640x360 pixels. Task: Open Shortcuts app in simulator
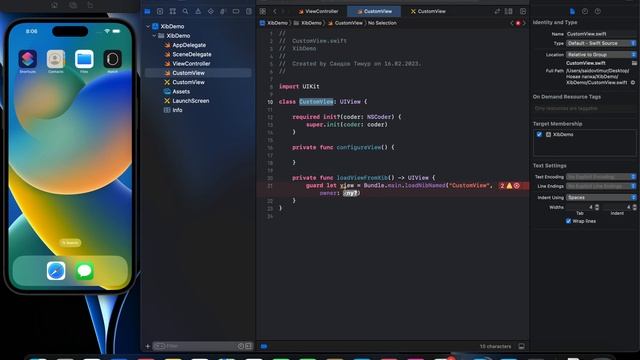(28, 60)
